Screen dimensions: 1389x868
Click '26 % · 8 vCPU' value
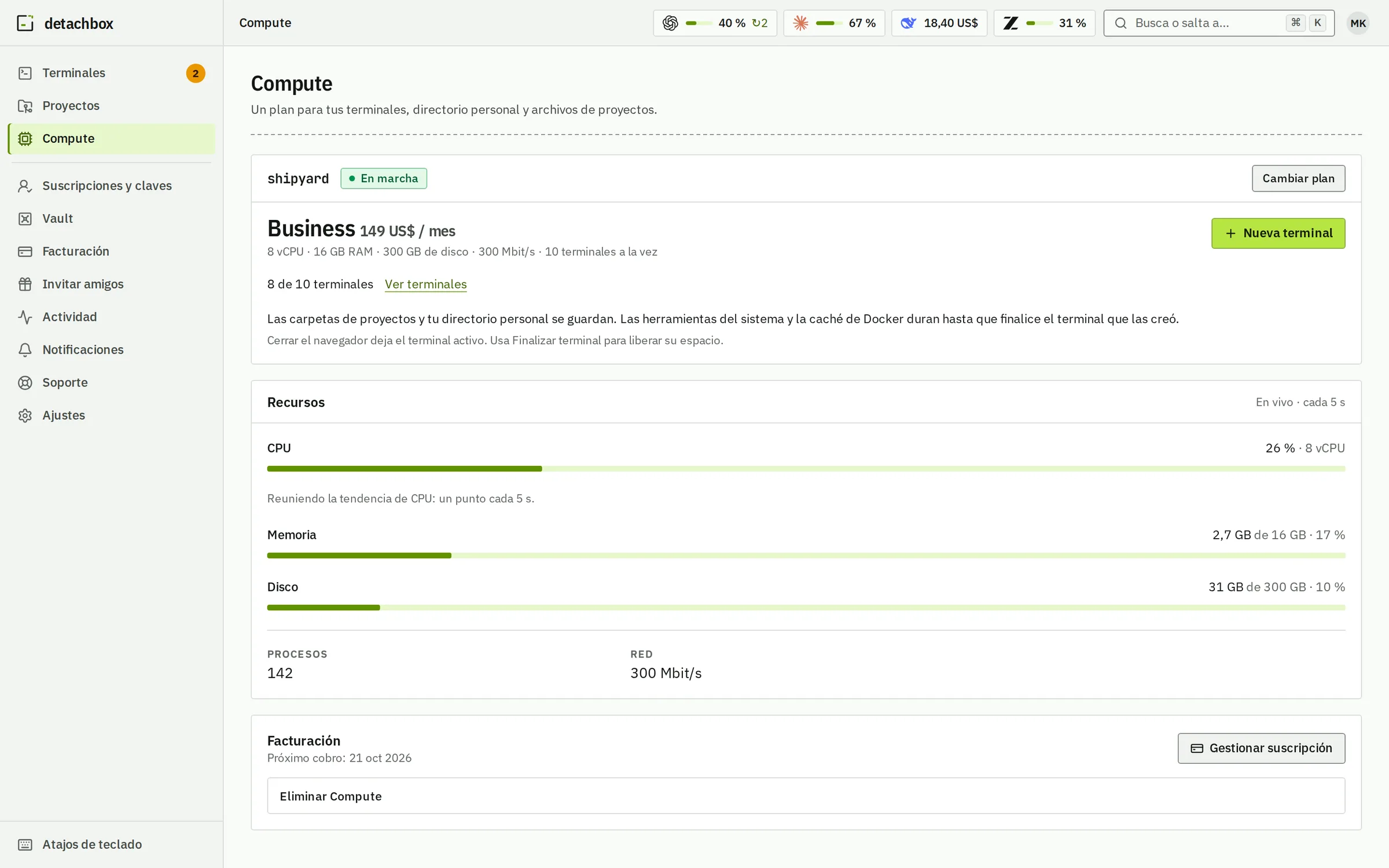[1305, 448]
